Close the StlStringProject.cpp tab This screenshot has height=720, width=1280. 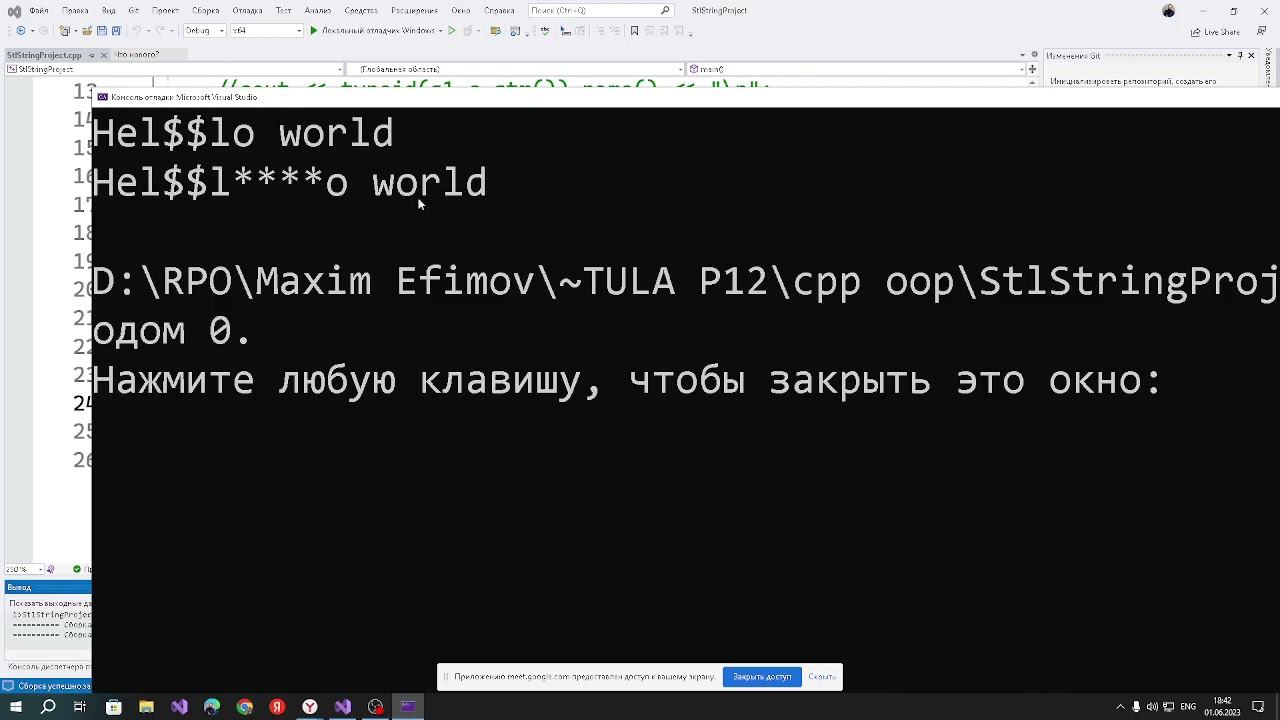(x=104, y=55)
